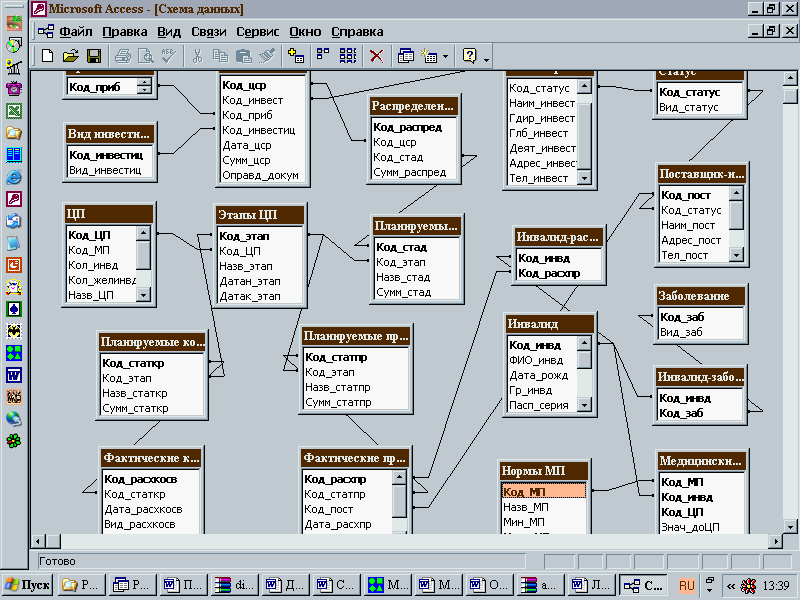Click the red X Clear Layout icon
800x600 pixels.
[376, 56]
